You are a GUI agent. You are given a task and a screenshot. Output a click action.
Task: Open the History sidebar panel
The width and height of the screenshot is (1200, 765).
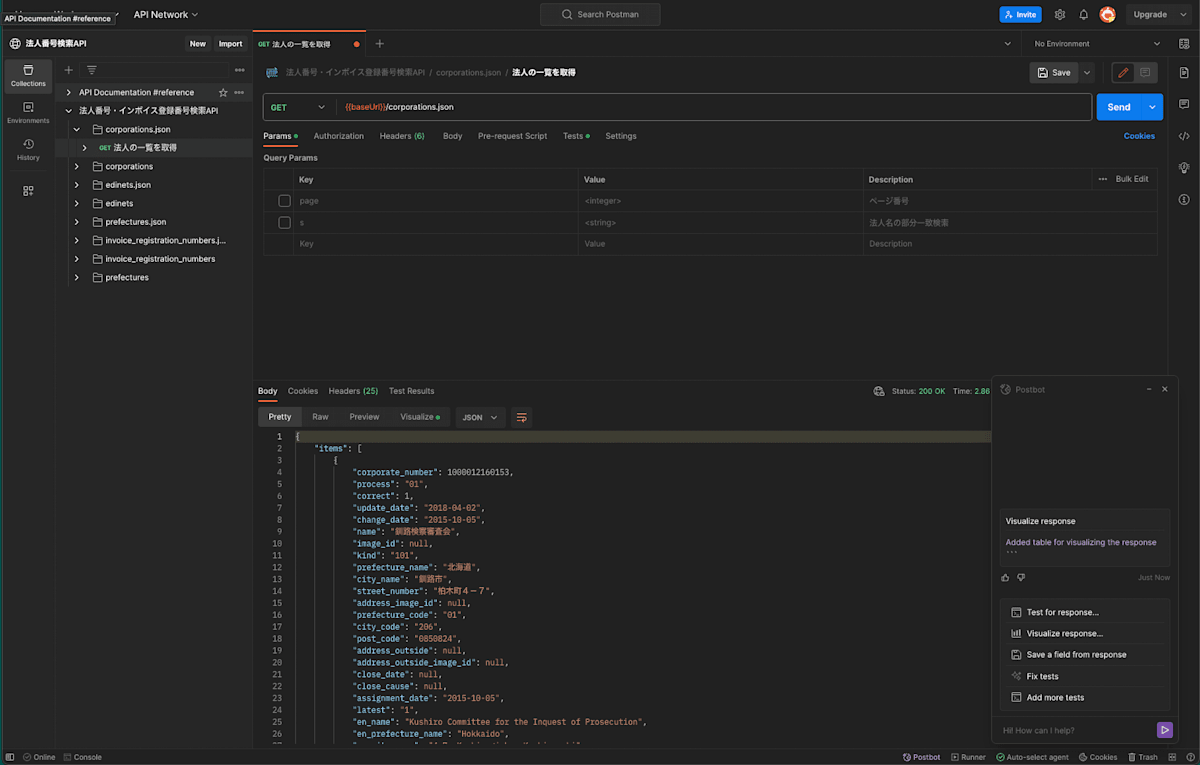click(28, 149)
